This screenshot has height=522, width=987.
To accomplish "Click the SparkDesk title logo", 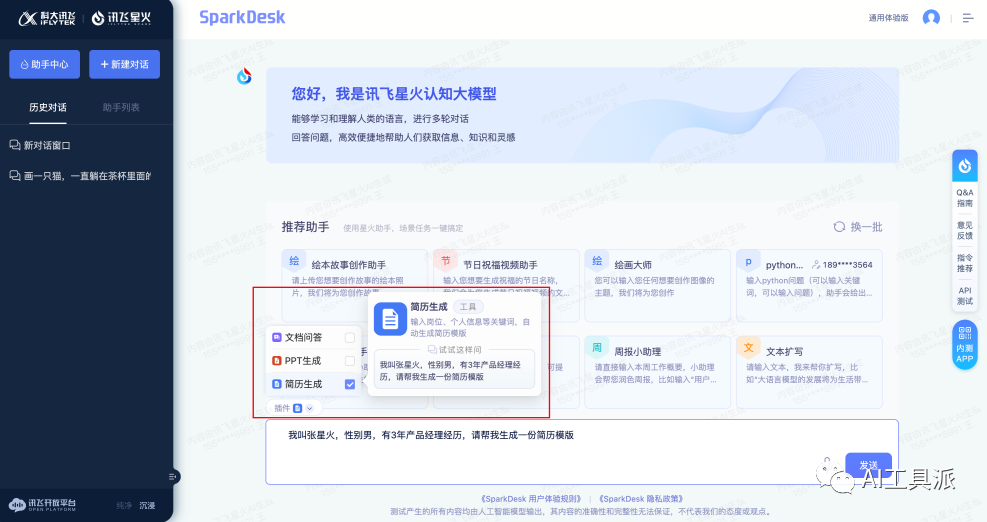I will click(242, 18).
